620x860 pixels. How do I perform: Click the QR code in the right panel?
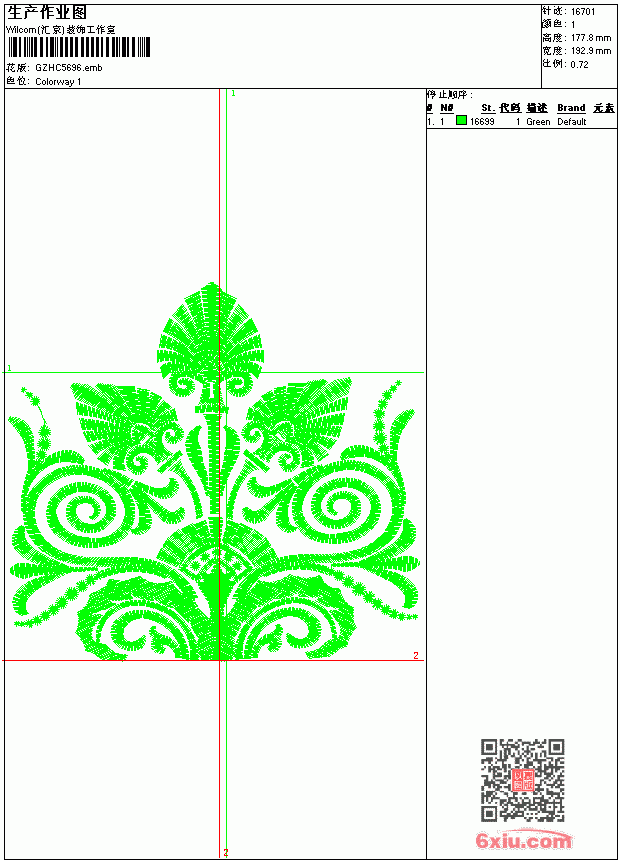(522, 779)
